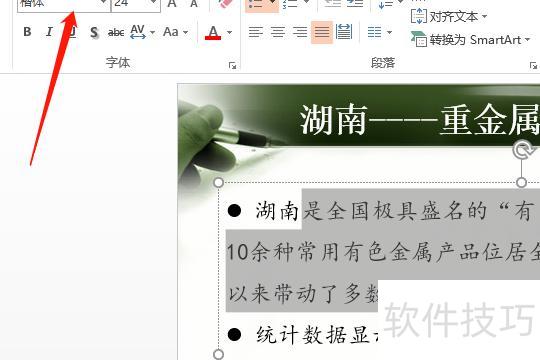
Task: Click the larger A increase font size
Action: [x=172, y=3]
